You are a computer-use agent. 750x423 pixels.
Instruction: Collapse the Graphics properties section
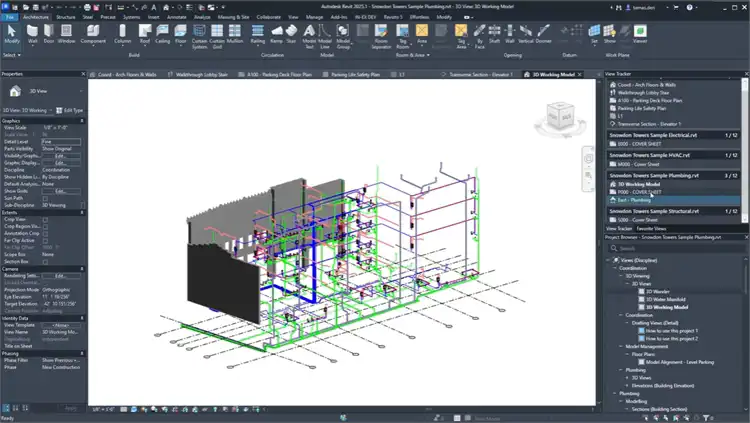pyautogui.click(x=82, y=121)
